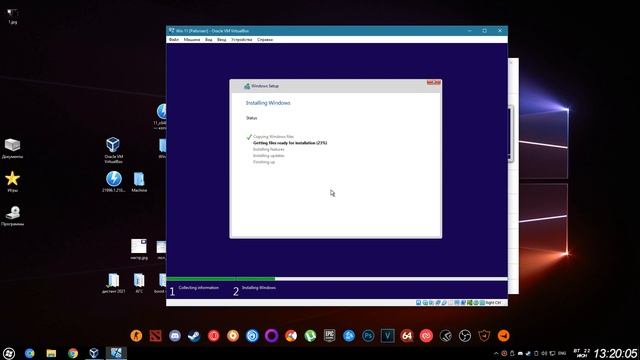Click the 'Copying Windows files' completed step

pyautogui.click(x=273, y=137)
